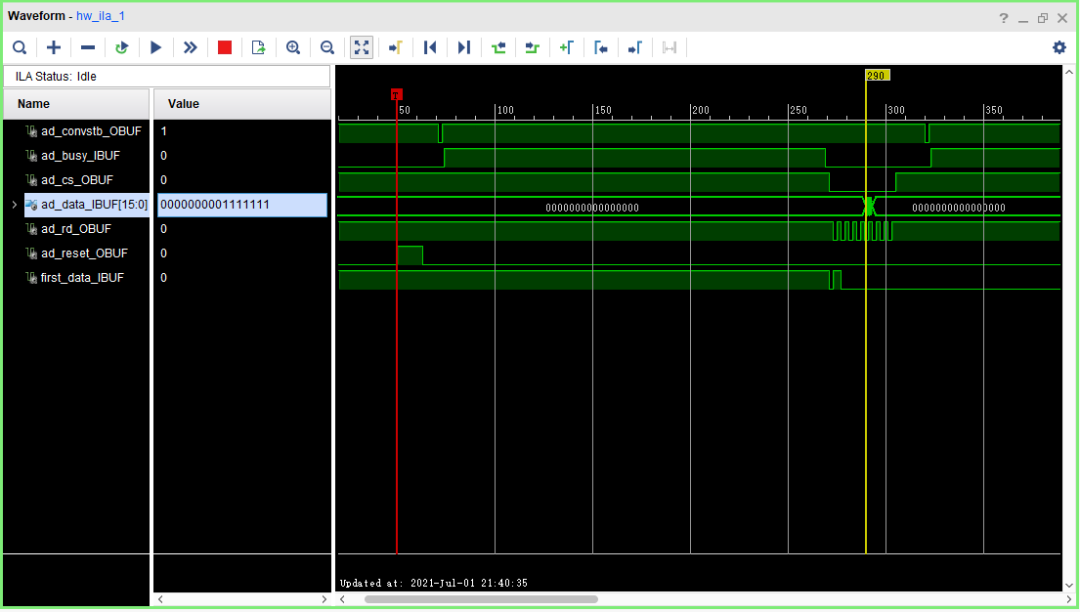Export ILA data icon
Viewport: 1080px width, 612px height.
click(258, 48)
